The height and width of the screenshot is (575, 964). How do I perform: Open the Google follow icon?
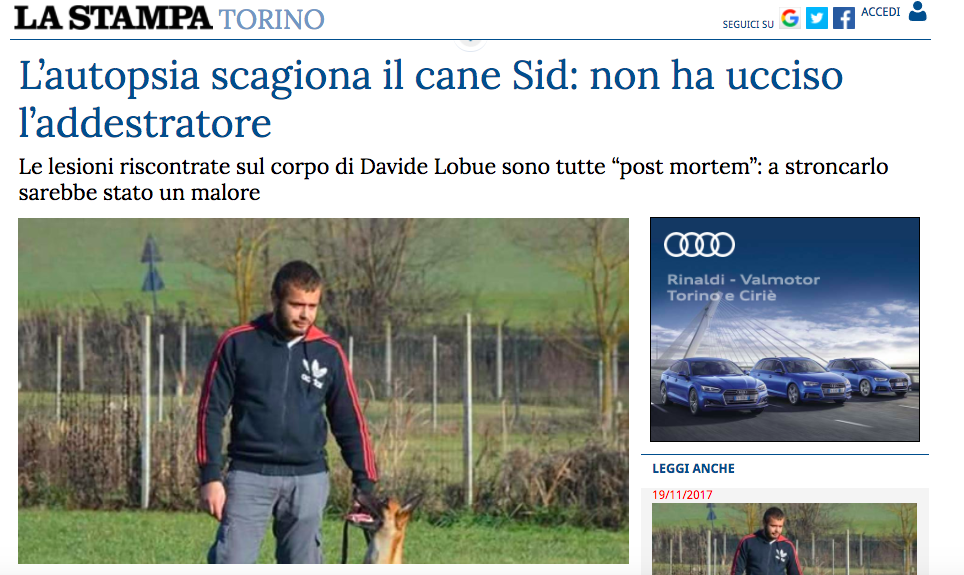790,18
